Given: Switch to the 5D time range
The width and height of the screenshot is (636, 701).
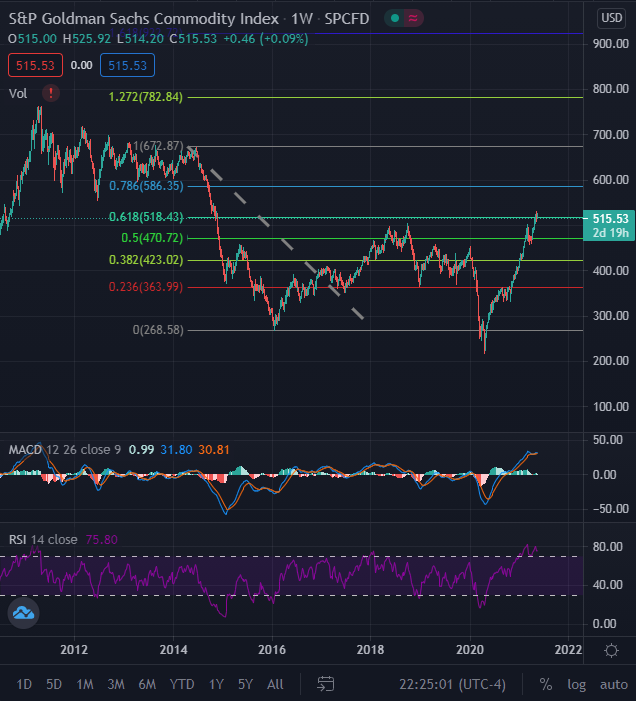Looking at the screenshot, I should 54,684.
